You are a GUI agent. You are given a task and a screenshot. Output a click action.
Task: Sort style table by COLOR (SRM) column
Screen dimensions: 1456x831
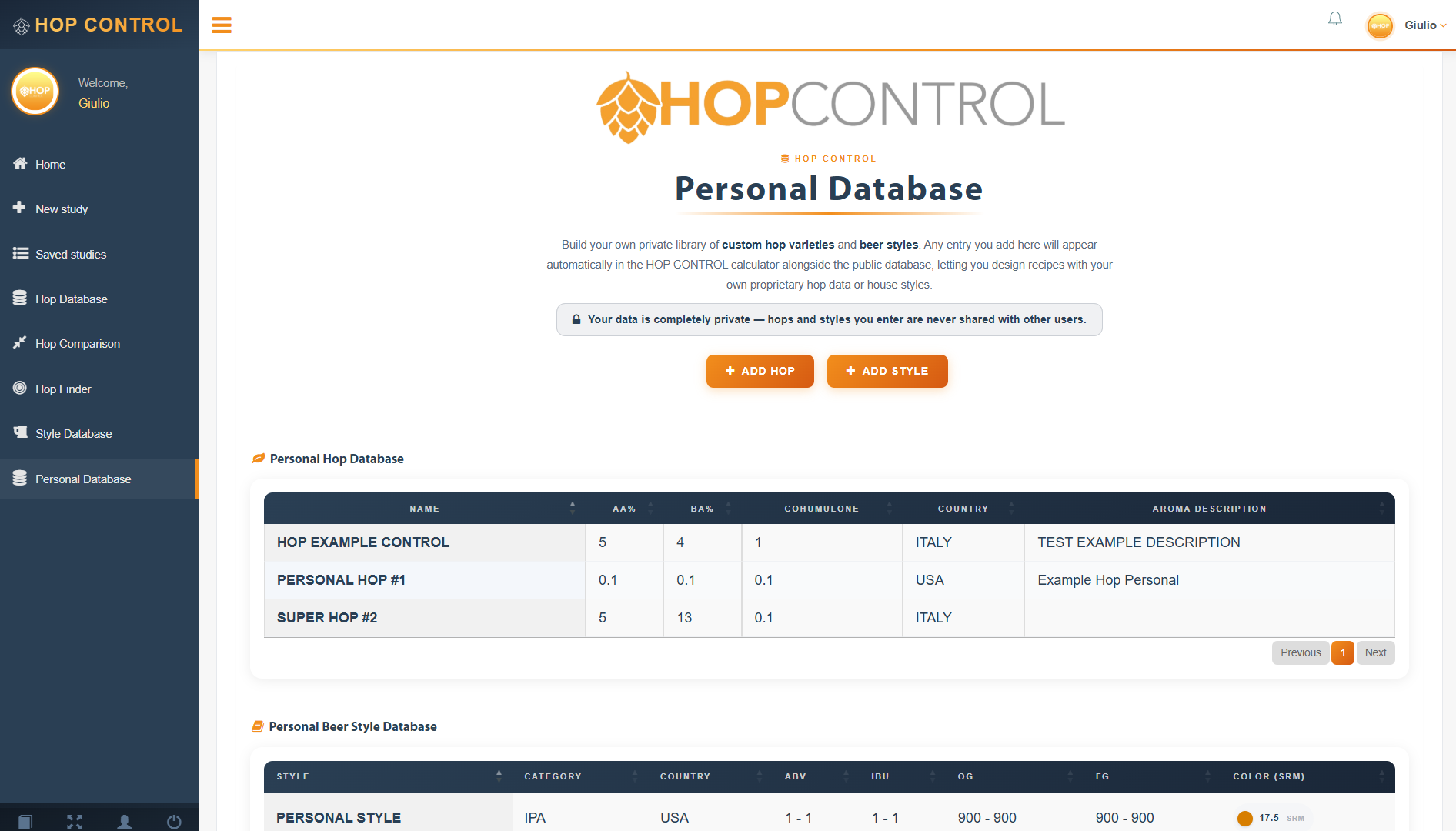(x=1307, y=776)
